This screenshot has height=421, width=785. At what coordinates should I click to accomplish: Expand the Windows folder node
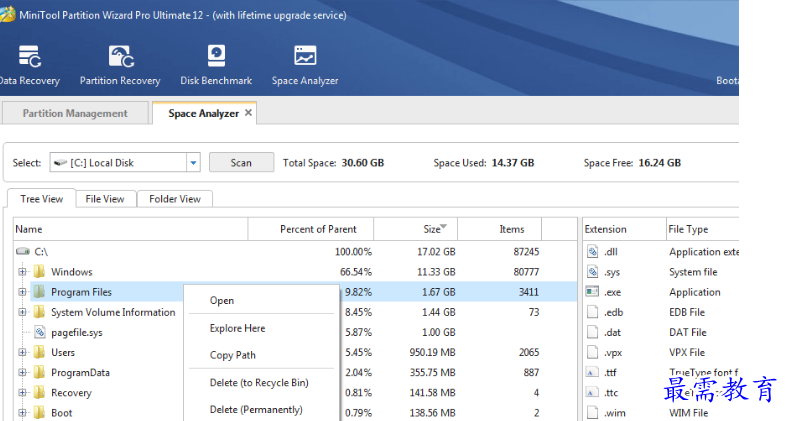pyautogui.click(x=22, y=272)
